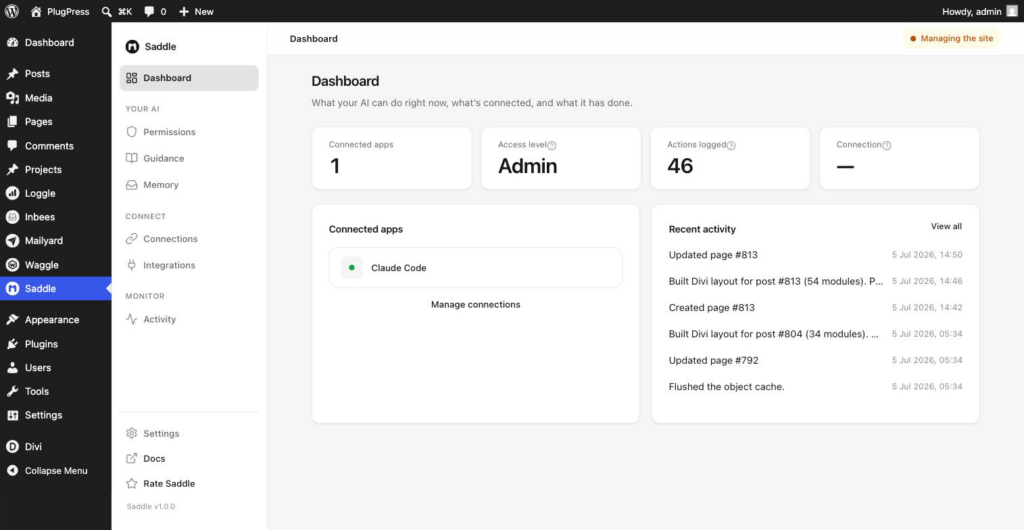Click the Saddle logo at panel top
This screenshot has width=1024, height=530.
tap(132, 46)
